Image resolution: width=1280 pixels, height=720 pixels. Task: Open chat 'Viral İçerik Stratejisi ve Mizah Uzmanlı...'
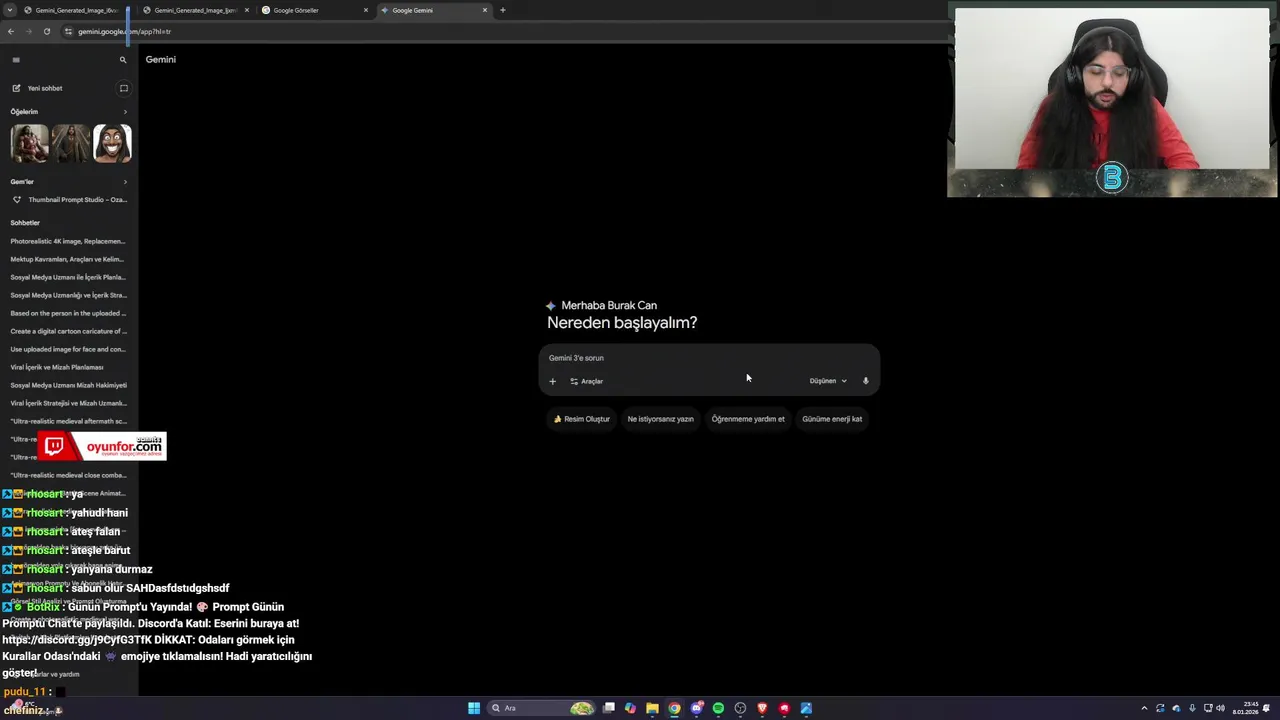pyautogui.click(x=68, y=403)
